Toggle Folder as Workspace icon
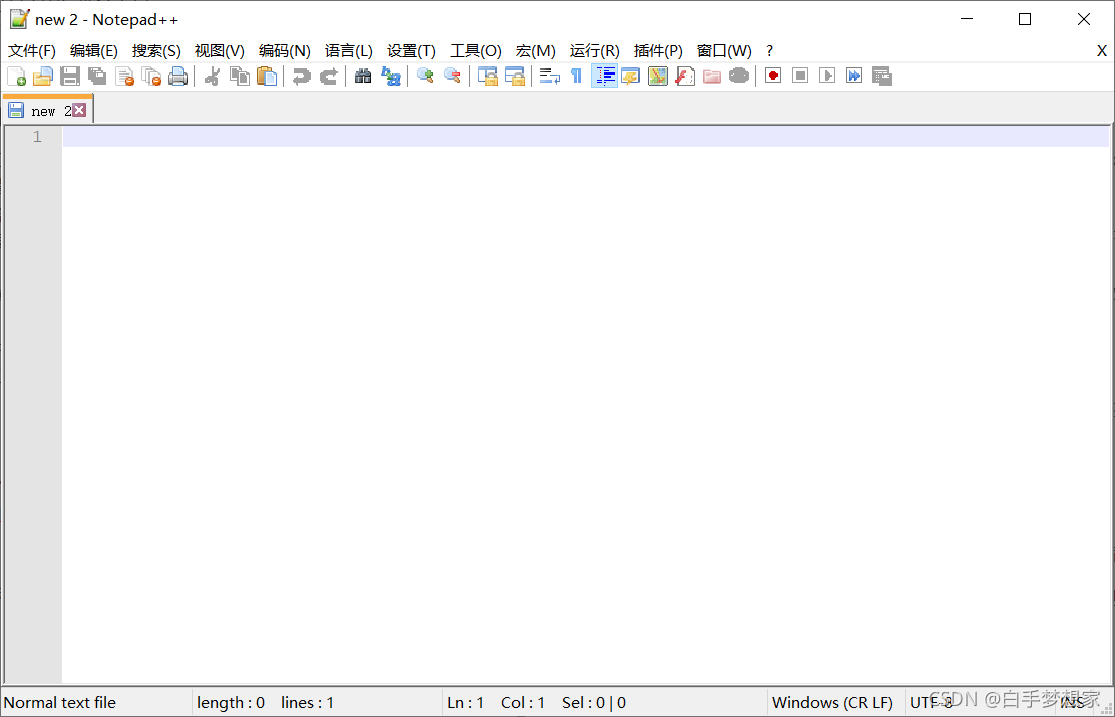This screenshot has width=1115, height=717. [712, 75]
